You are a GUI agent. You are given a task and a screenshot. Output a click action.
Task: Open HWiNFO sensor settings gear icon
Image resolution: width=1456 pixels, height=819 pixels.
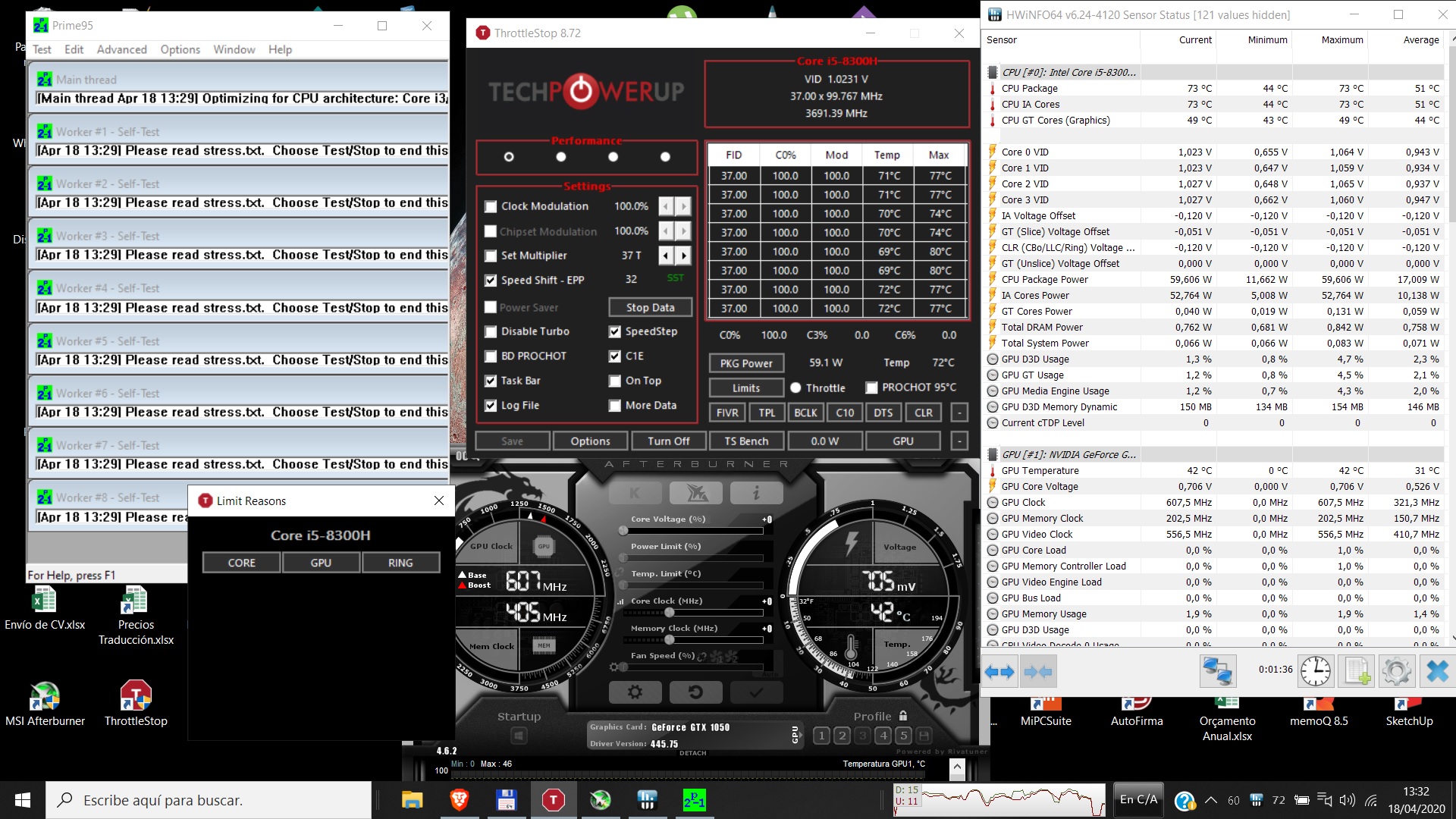click(1396, 671)
